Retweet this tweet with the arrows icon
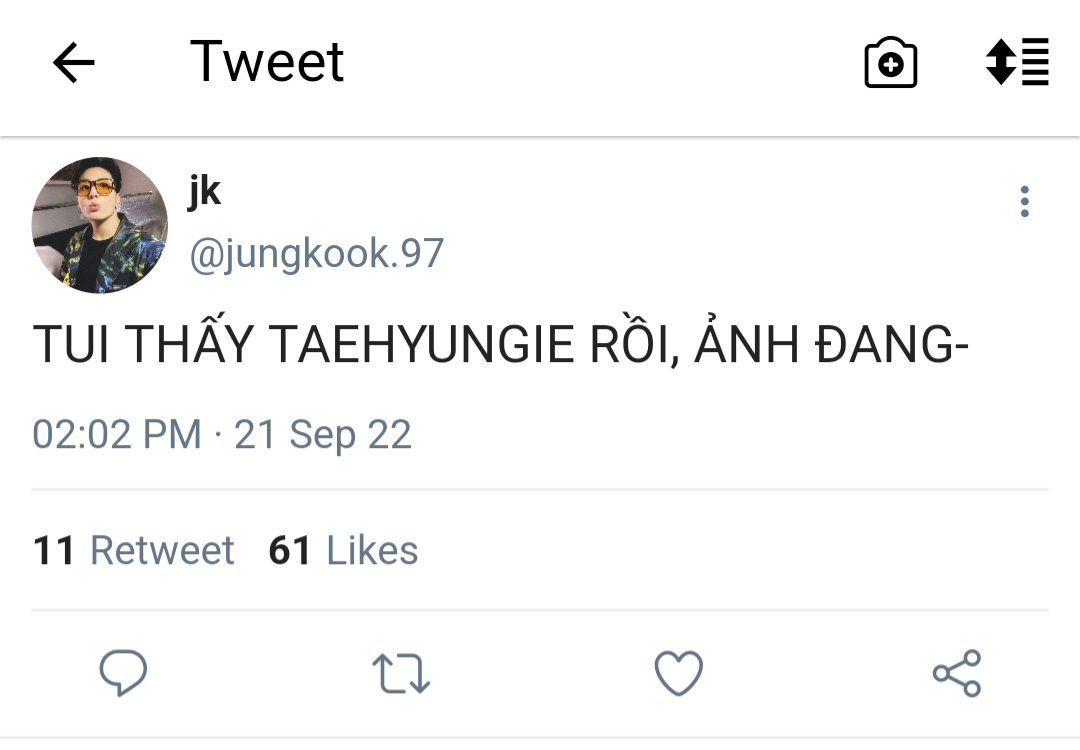The width and height of the screenshot is (1080, 750). point(401,673)
